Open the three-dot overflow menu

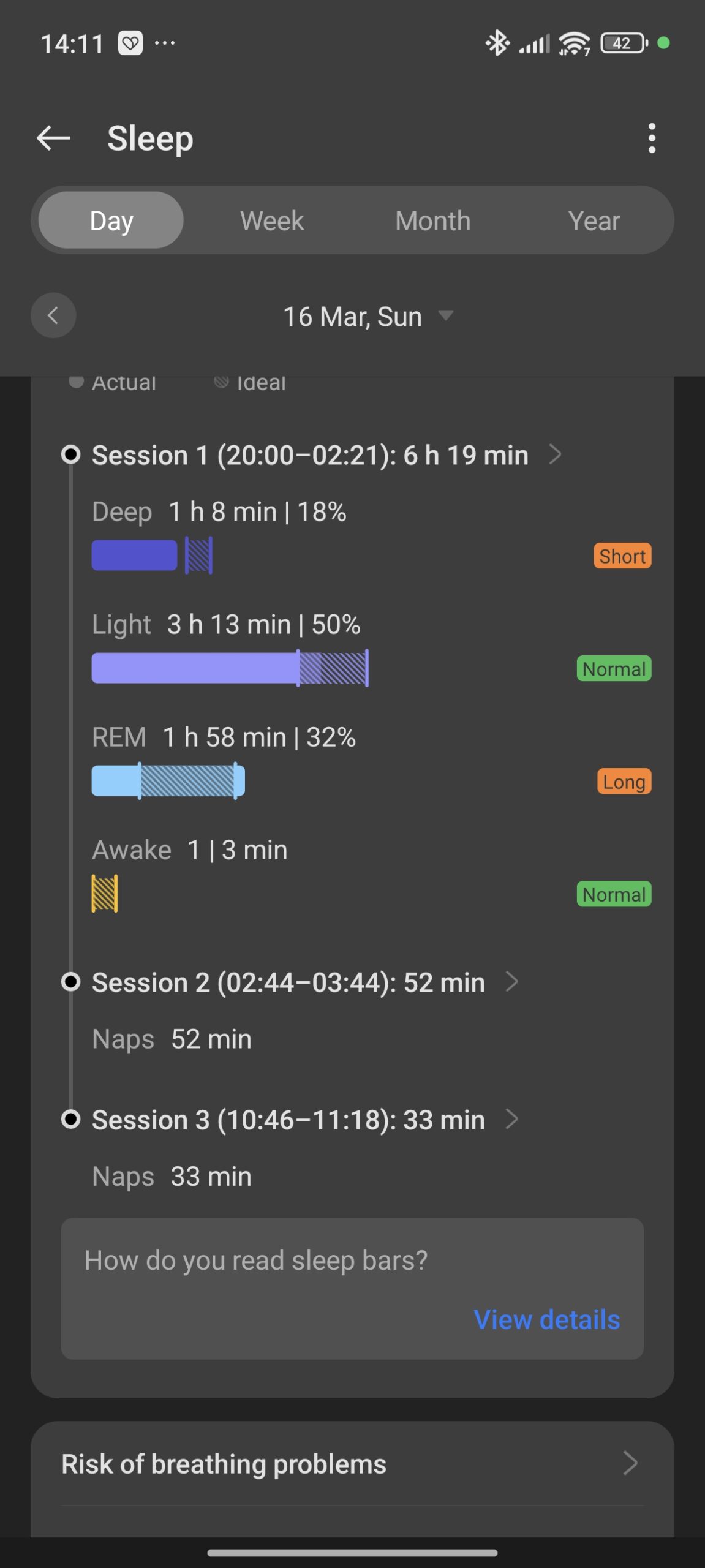click(x=652, y=138)
